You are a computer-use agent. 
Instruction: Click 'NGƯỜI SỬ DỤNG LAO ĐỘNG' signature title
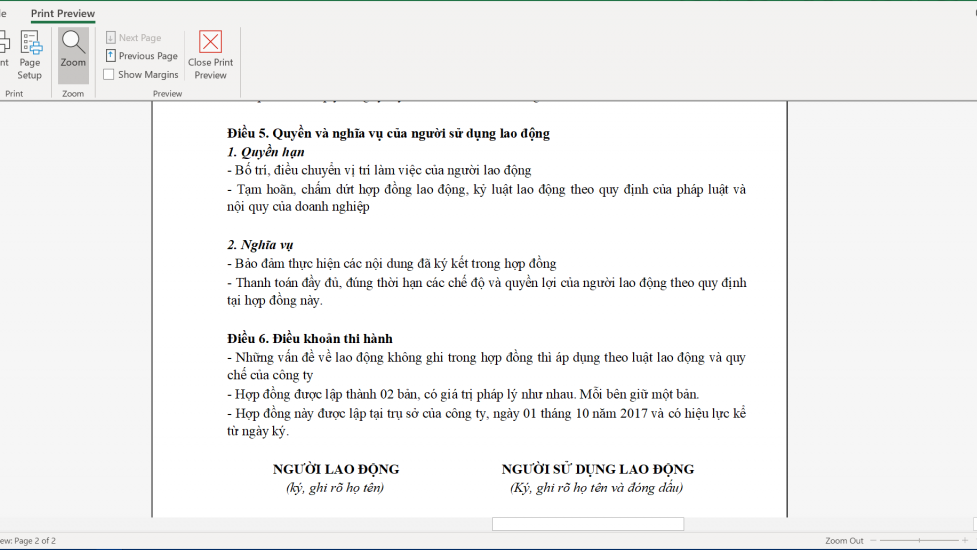598,469
